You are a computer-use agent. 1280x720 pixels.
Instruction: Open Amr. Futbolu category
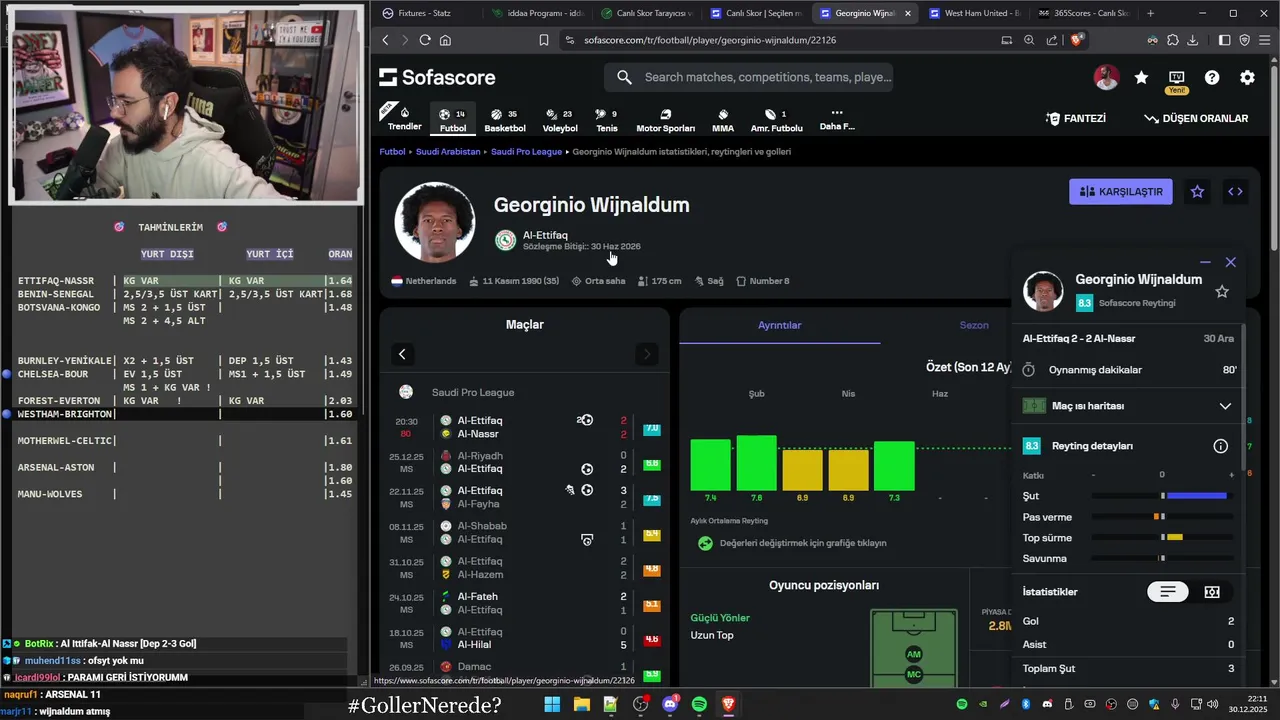[x=777, y=119]
